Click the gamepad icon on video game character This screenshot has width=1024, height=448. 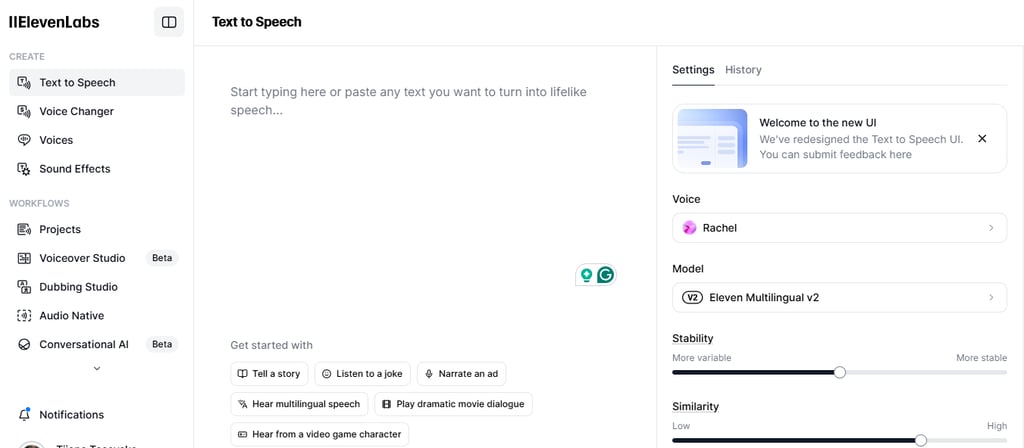coord(242,434)
